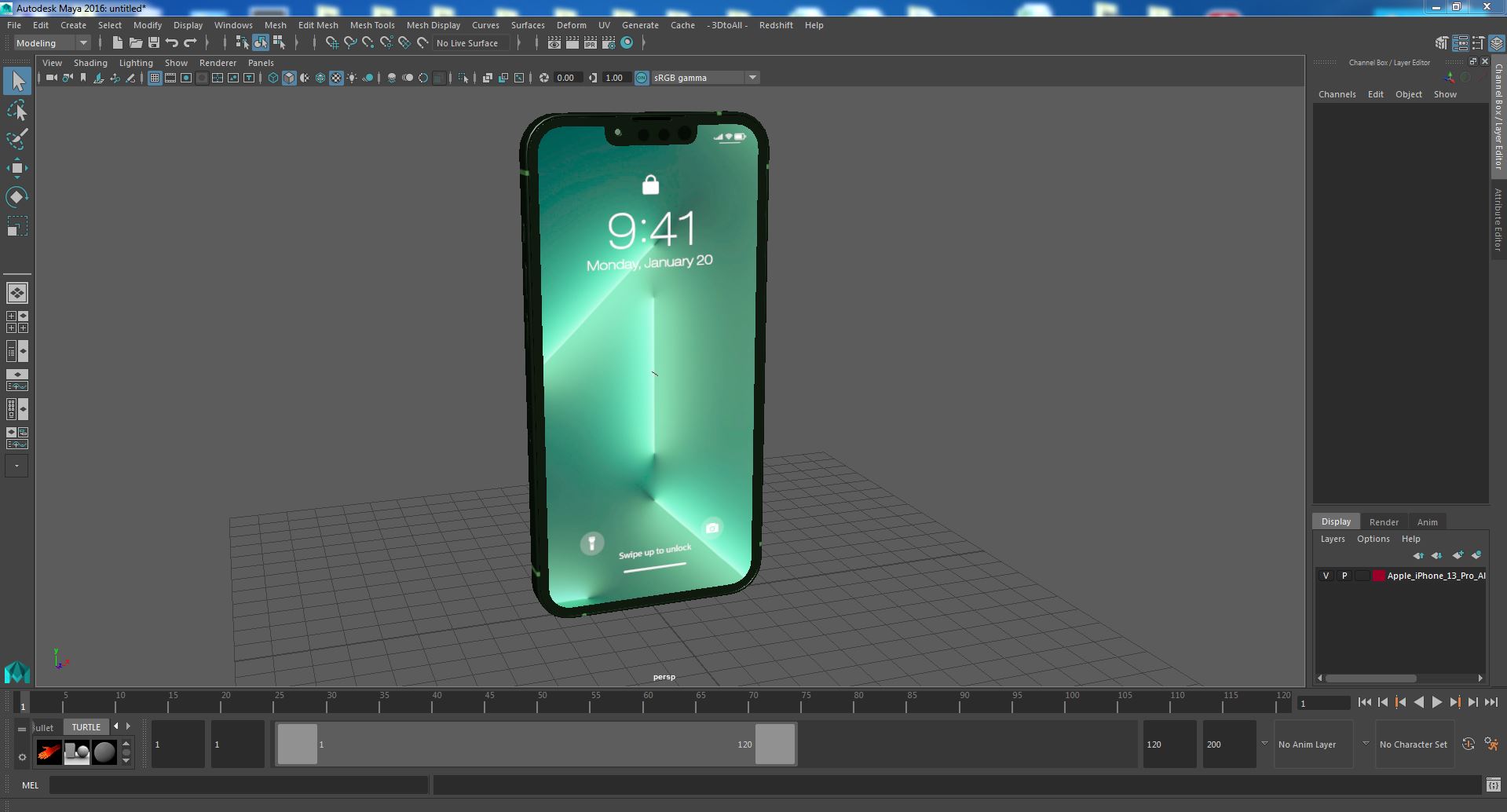
Task: Open the Script Editor icon
Action: (1494, 785)
